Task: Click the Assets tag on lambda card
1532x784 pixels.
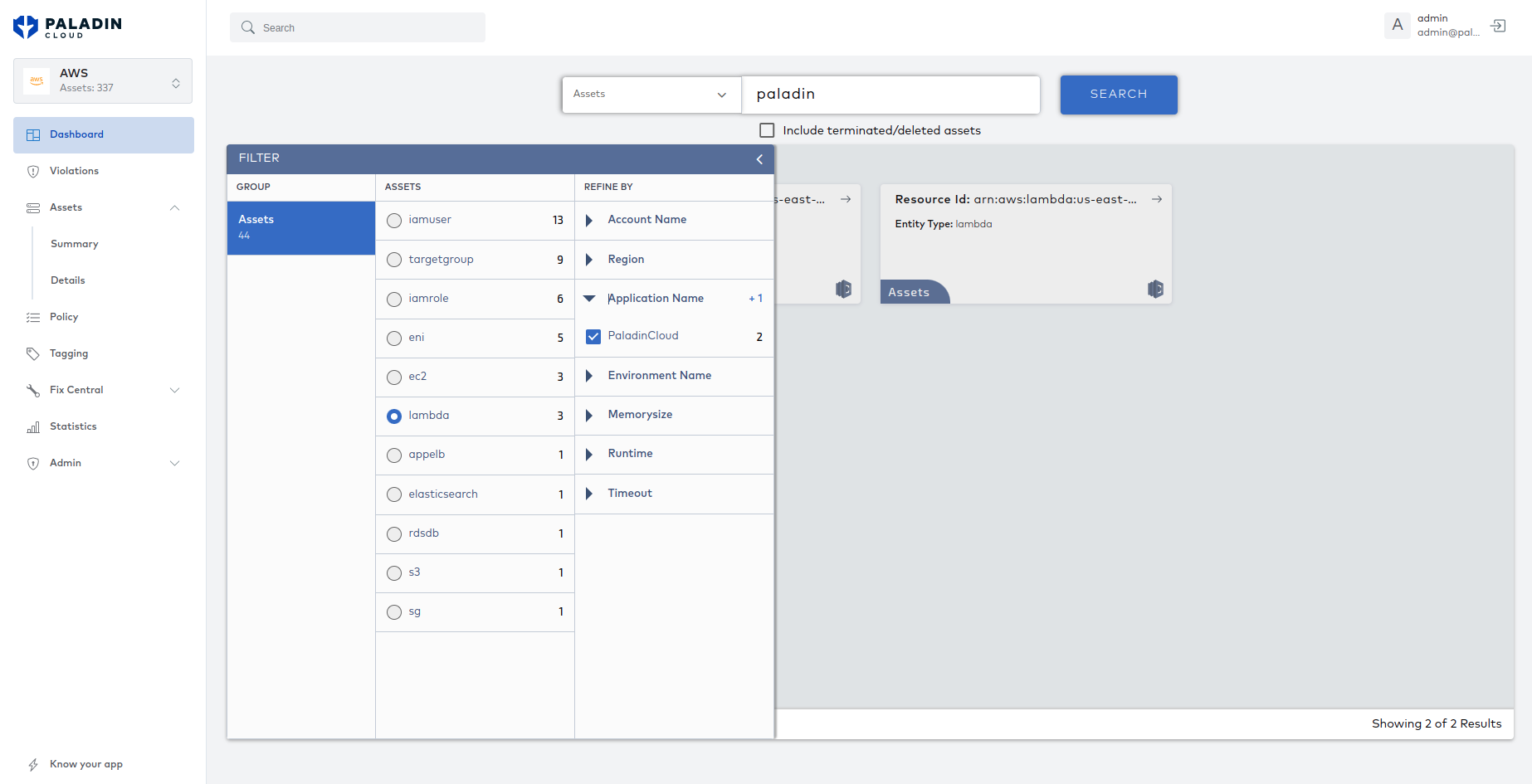Action: tap(913, 292)
